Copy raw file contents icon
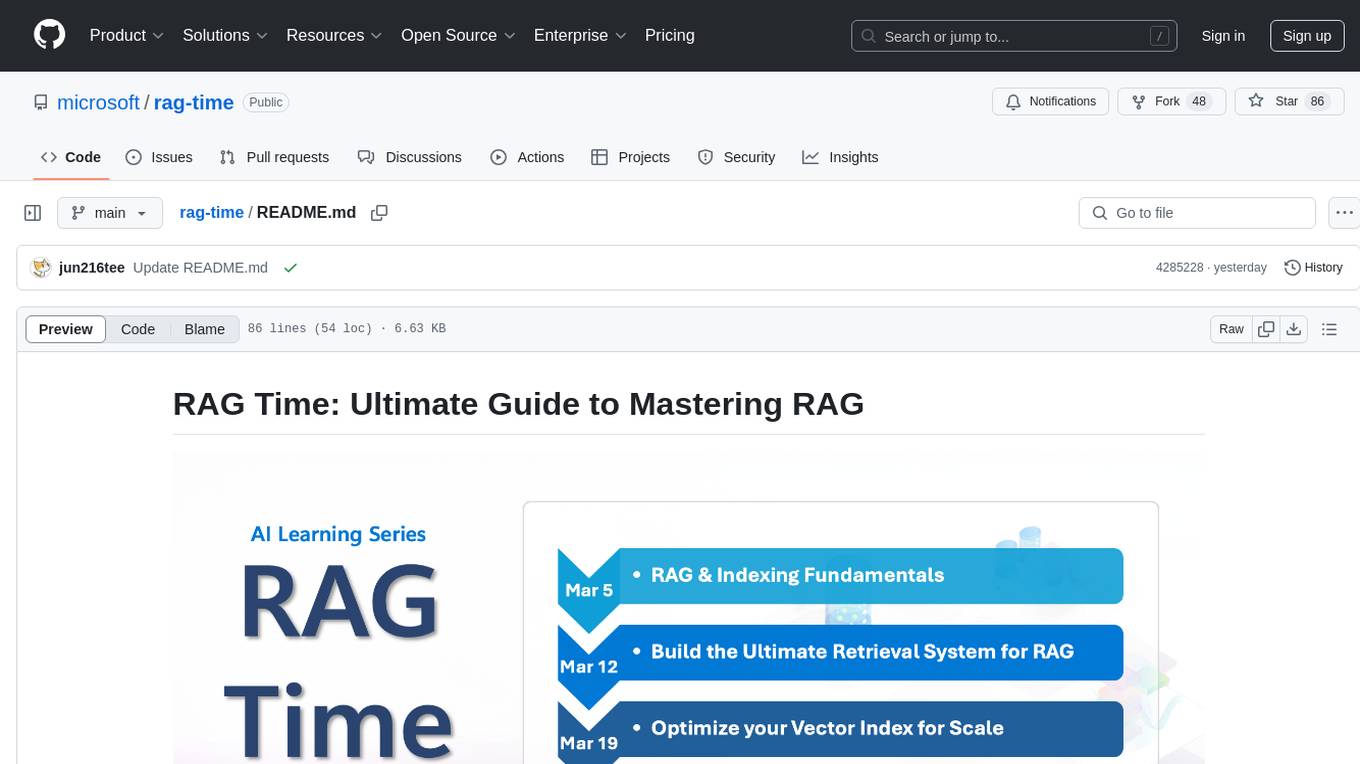 click(1266, 329)
